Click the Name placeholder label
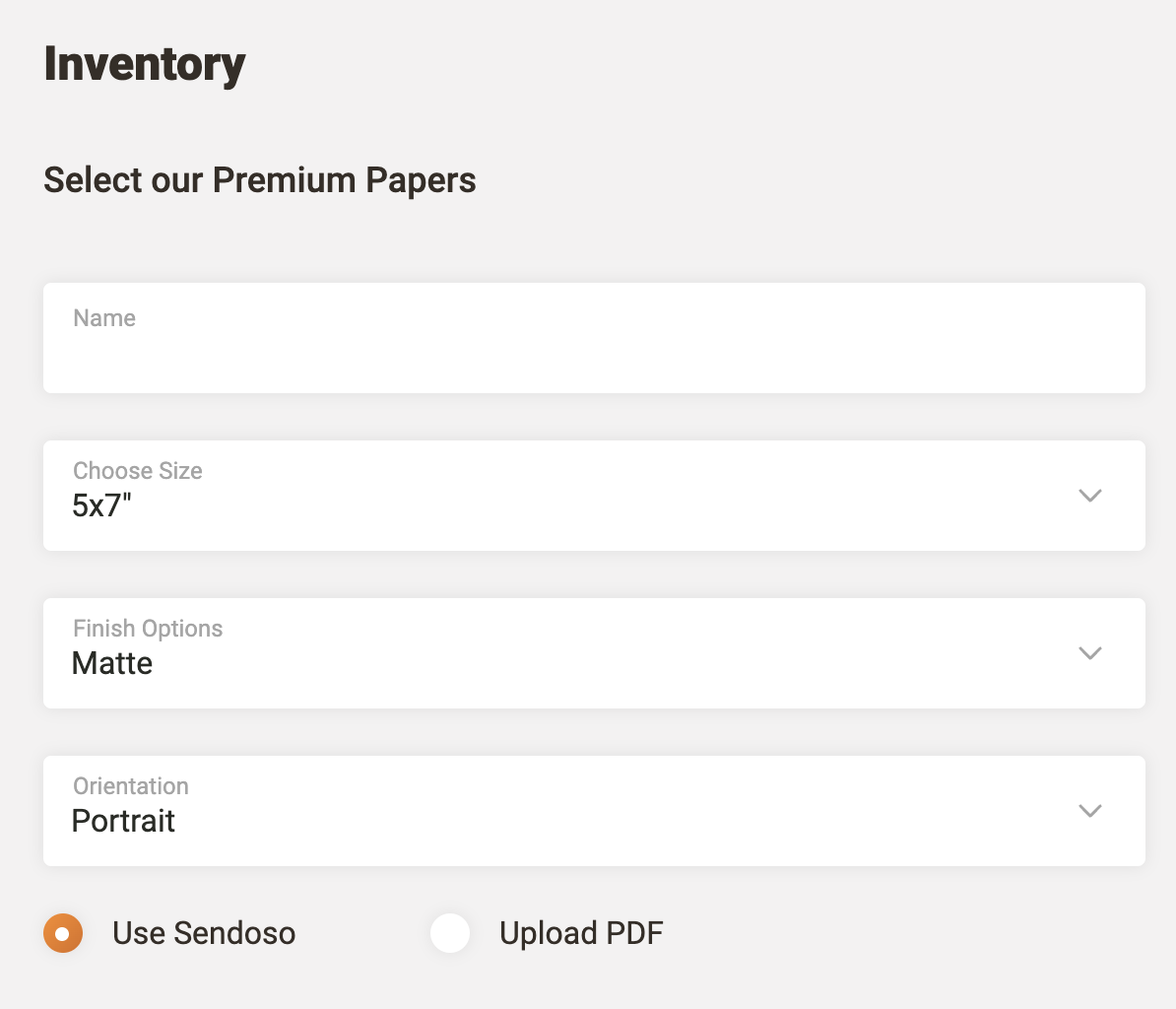Screen dimensions: 1176x1009 point(104,318)
